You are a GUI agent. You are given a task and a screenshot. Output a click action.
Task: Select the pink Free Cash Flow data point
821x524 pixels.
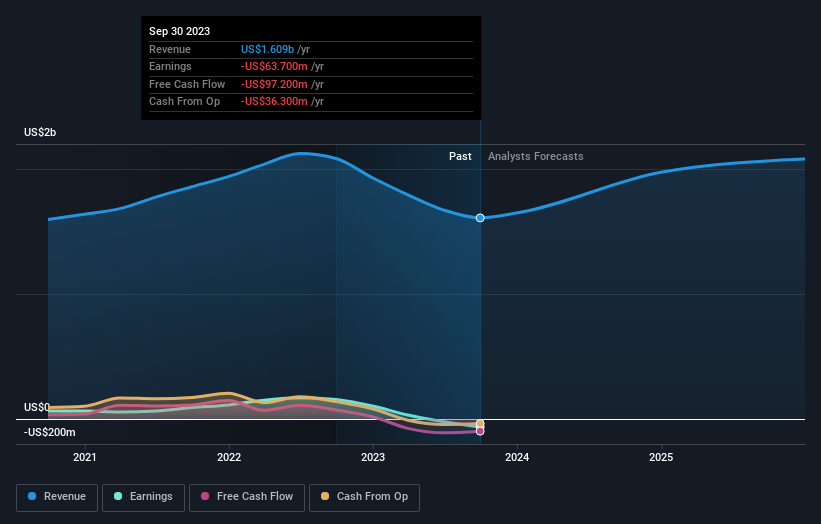click(480, 431)
